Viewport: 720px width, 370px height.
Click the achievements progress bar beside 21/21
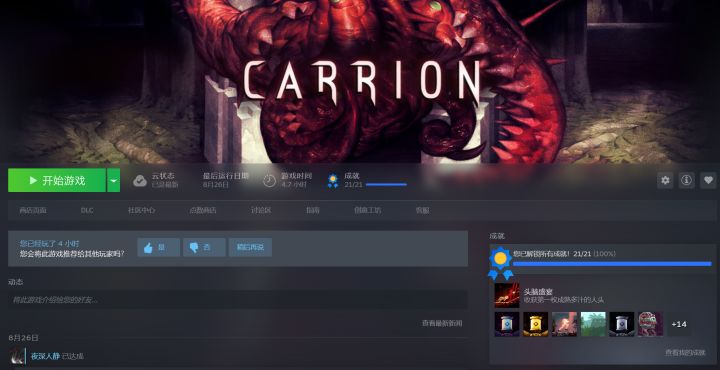click(x=386, y=185)
